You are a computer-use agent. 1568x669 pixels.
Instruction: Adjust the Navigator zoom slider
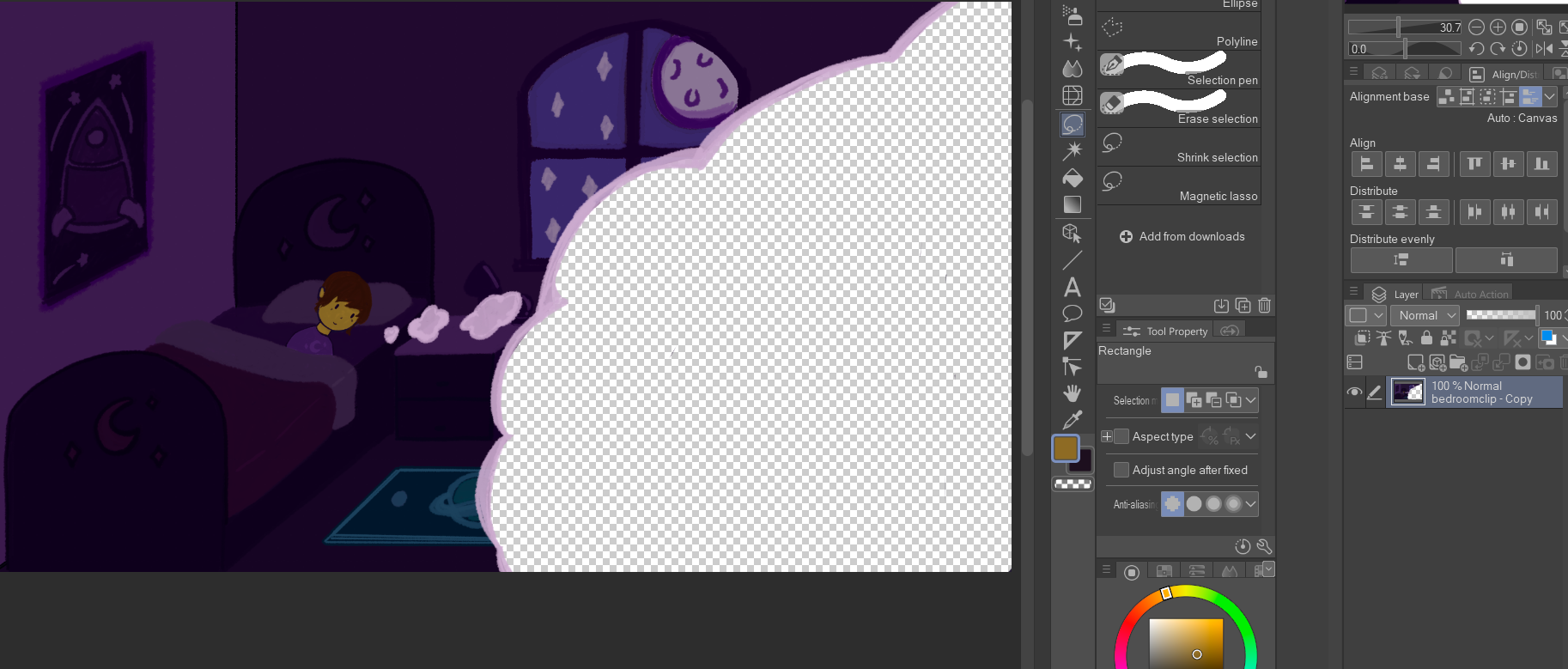(1406, 27)
